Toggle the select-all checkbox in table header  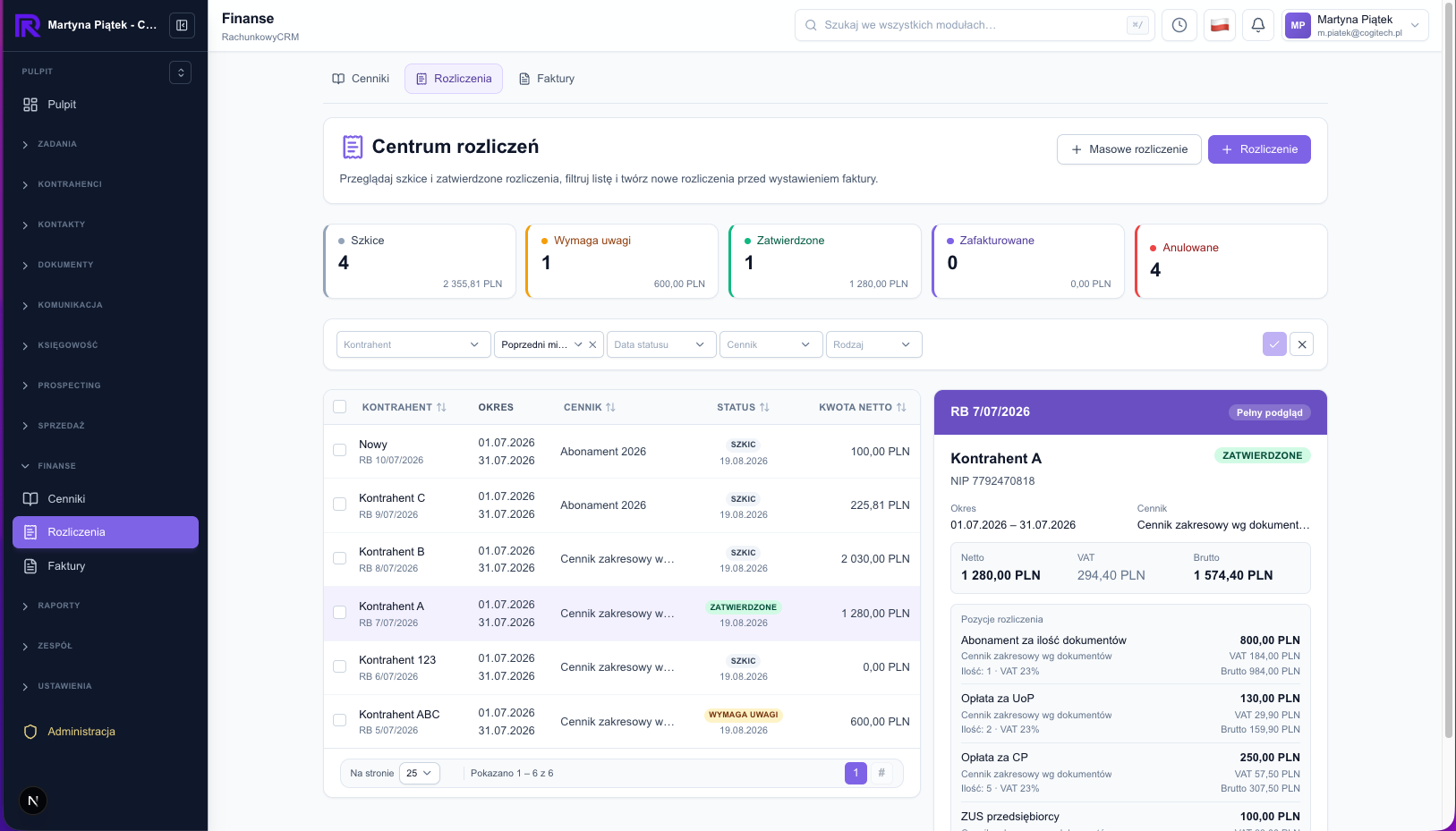point(339,407)
